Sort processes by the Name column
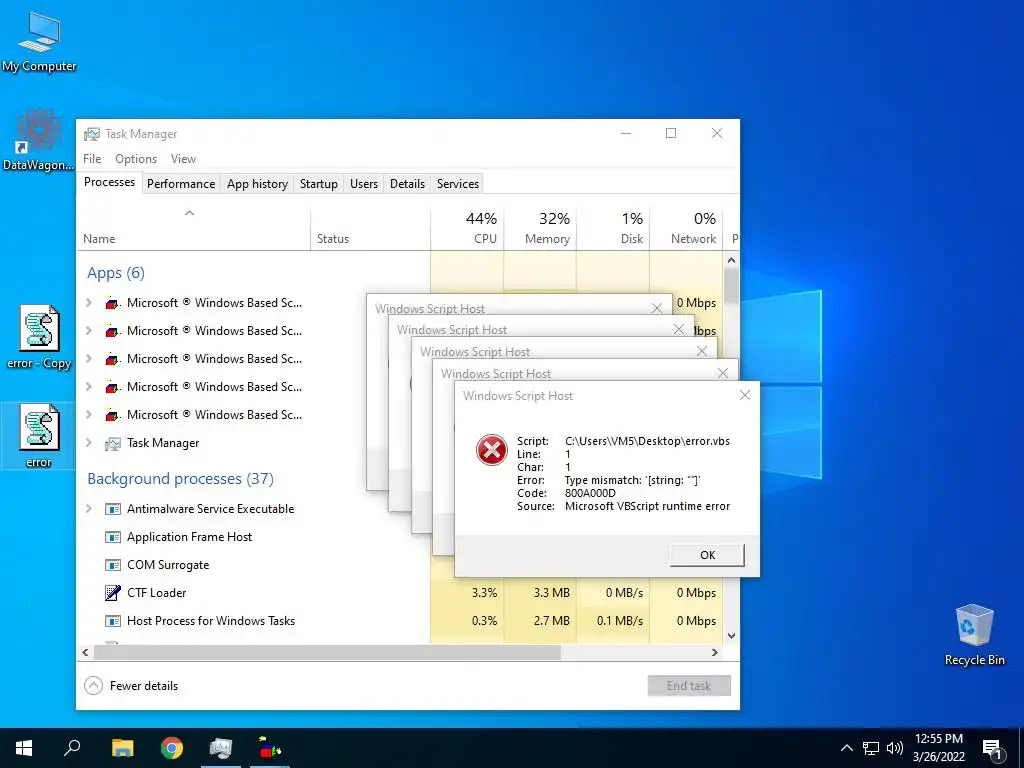 click(193, 229)
